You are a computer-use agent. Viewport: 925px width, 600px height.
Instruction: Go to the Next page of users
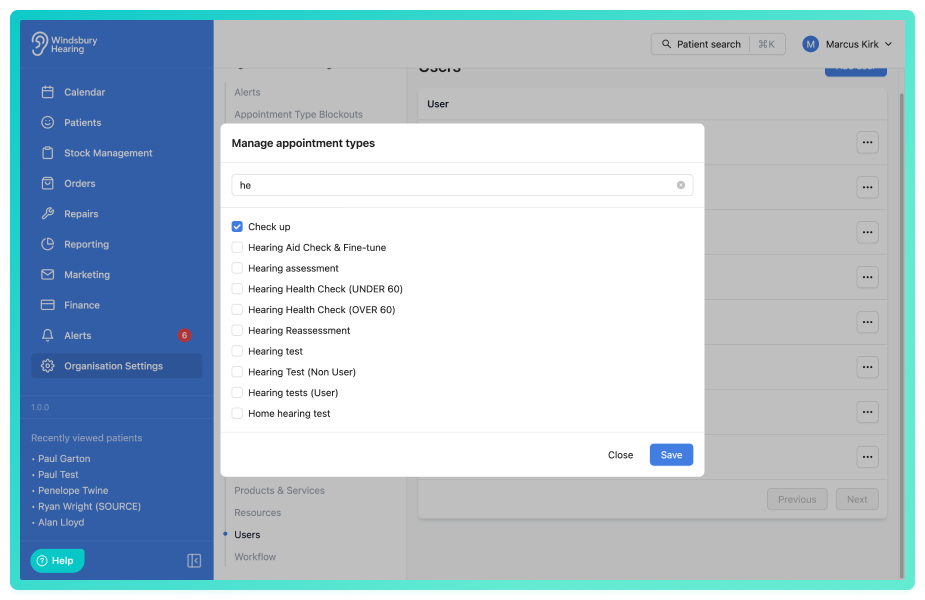pyautogui.click(x=857, y=499)
